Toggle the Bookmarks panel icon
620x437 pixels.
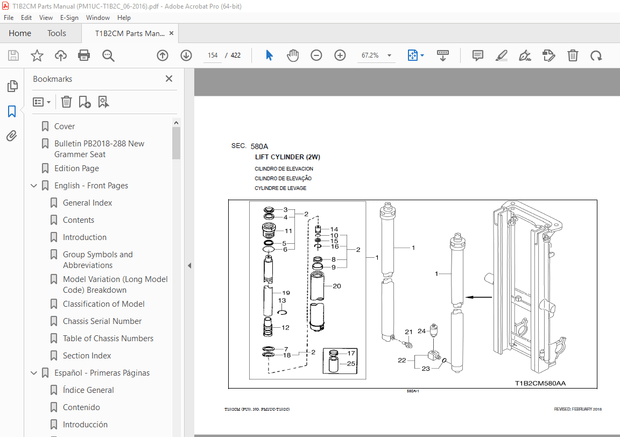[x=12, y=111]
